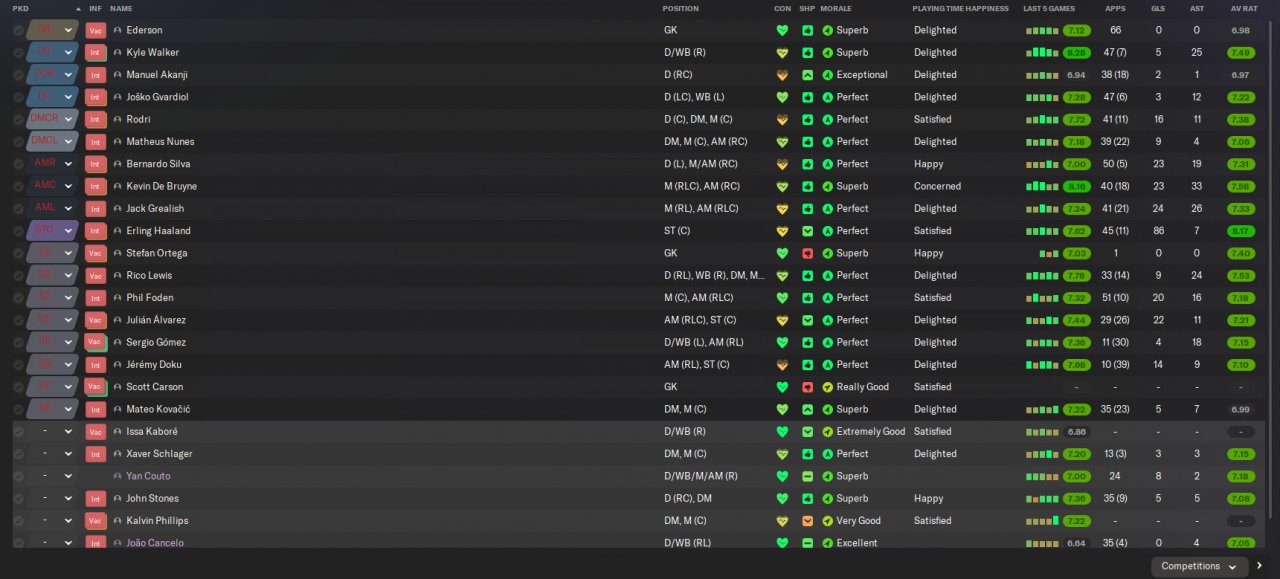Click Bernardo Silva's condition heart icon
The image size is (1280, 579).
point(782,164)
